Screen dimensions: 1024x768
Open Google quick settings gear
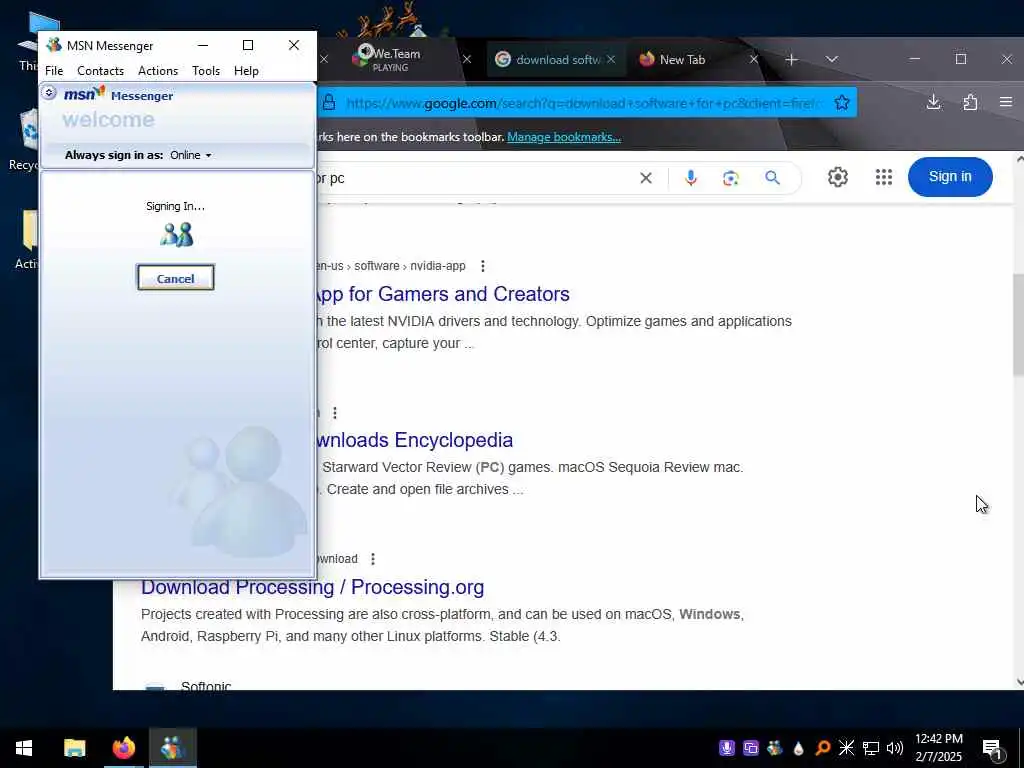[x=838, y=177]
